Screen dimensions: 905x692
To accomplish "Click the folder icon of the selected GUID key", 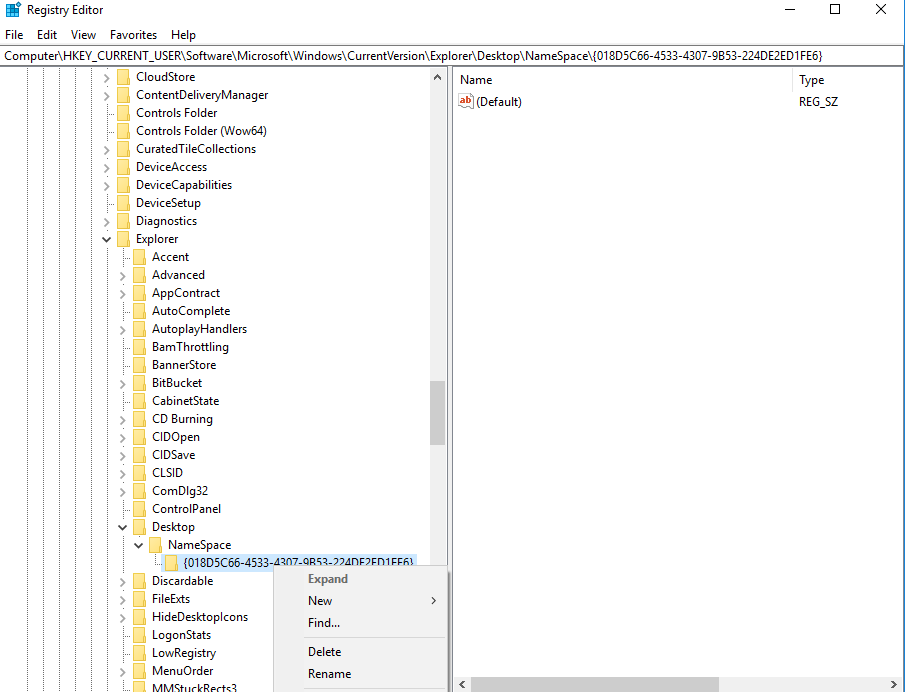I will point(171,562).
